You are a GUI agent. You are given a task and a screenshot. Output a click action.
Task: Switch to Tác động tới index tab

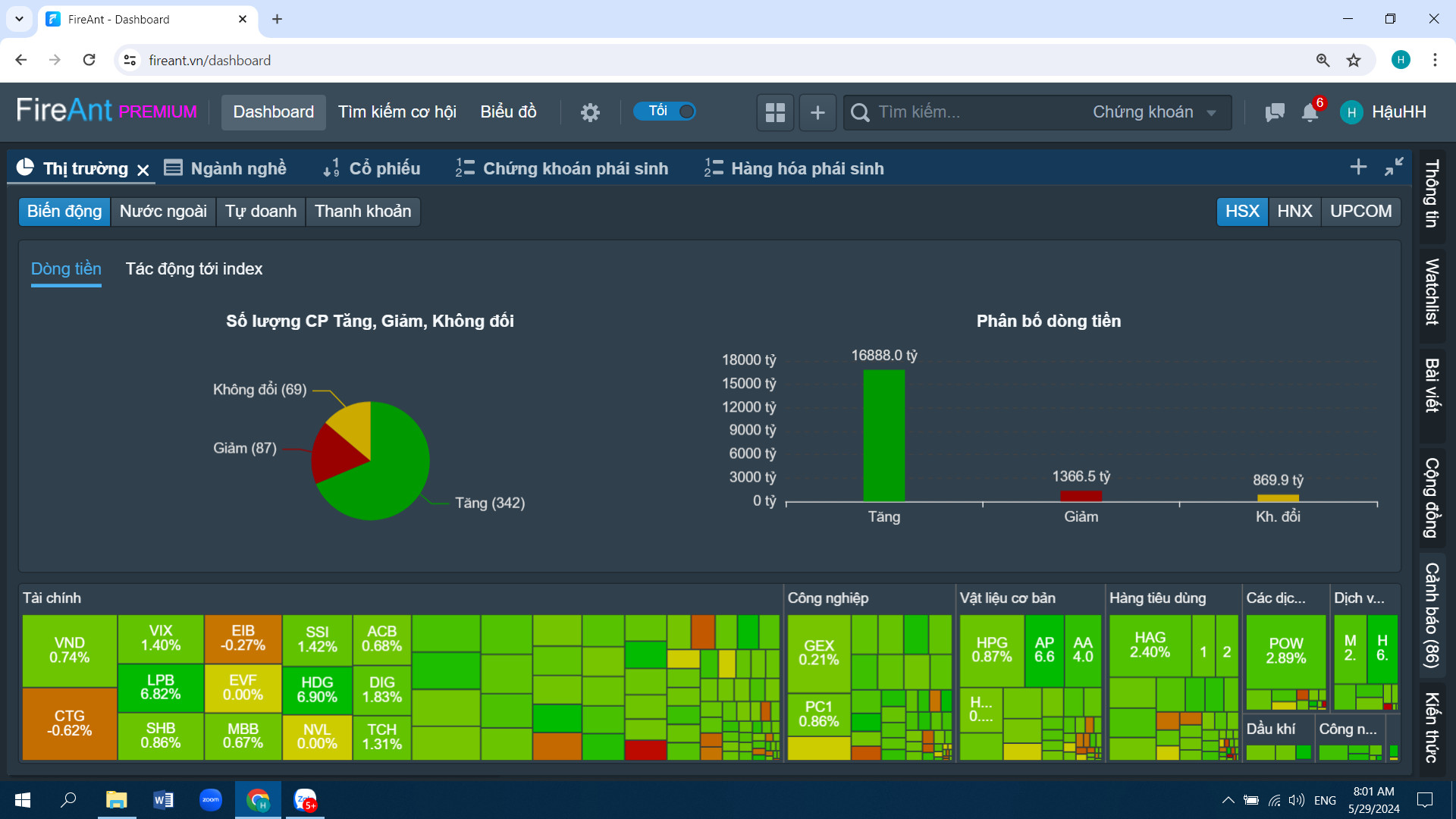(194, 269)
